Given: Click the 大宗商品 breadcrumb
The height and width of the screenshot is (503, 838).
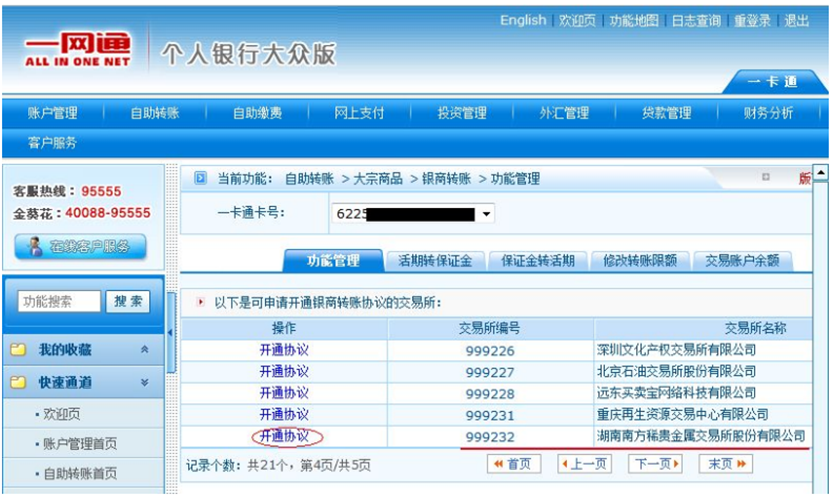Looking at the screenshot, I should (378, 179).
